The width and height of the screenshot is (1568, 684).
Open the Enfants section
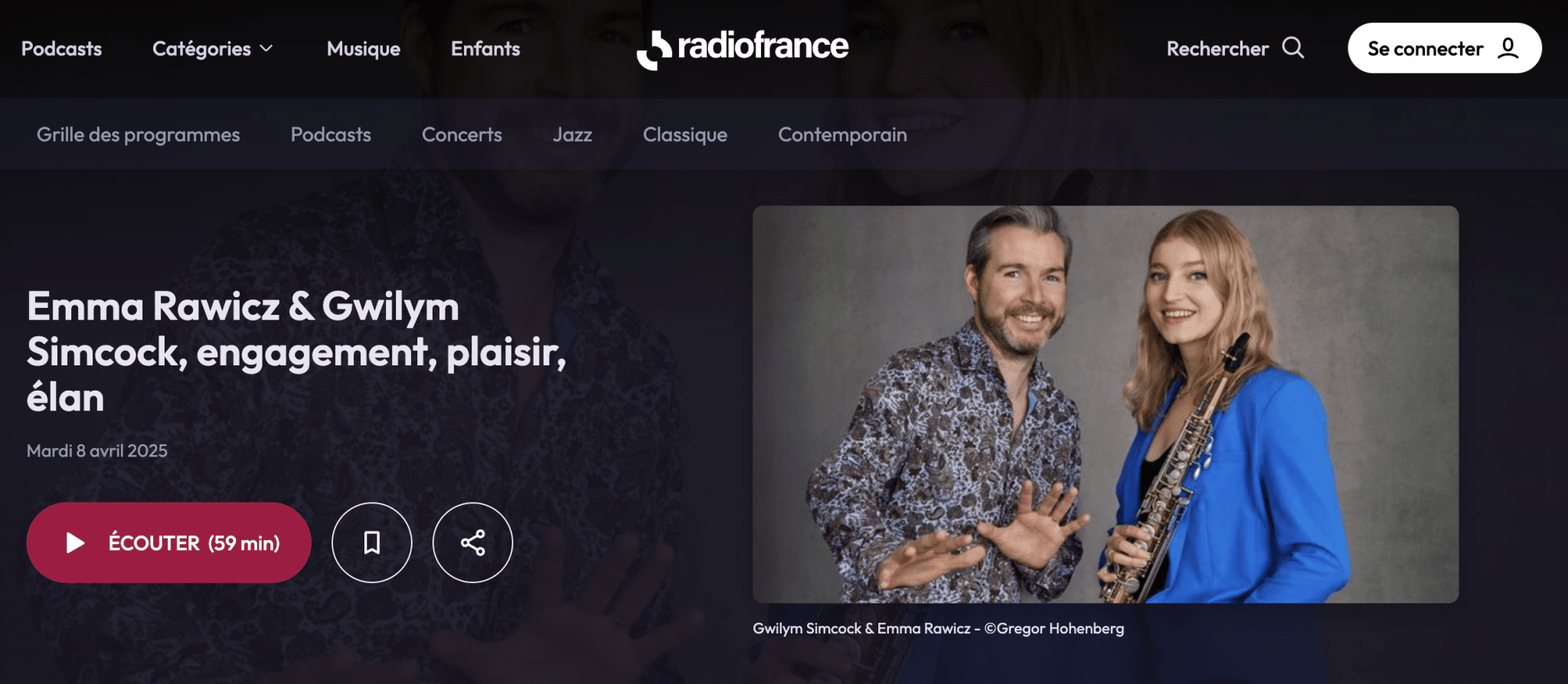(485, 48)
